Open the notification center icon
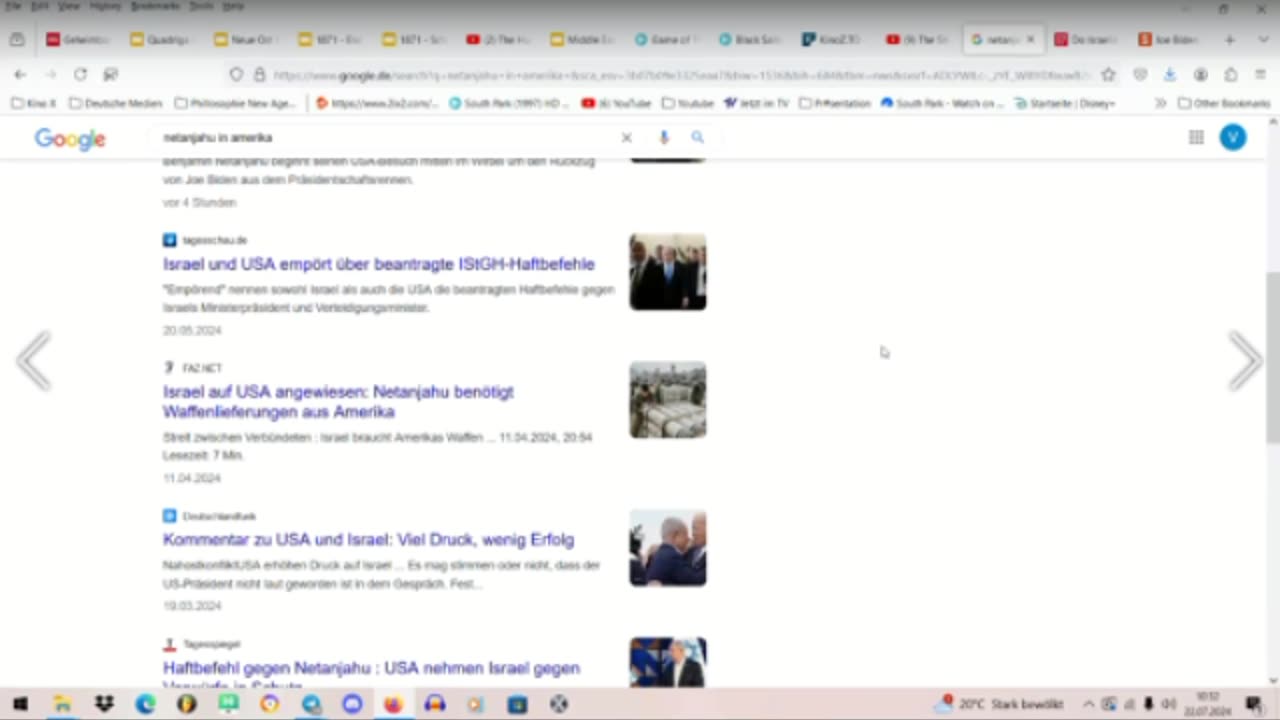1280x720 pixels. [x=1254, y=704]
